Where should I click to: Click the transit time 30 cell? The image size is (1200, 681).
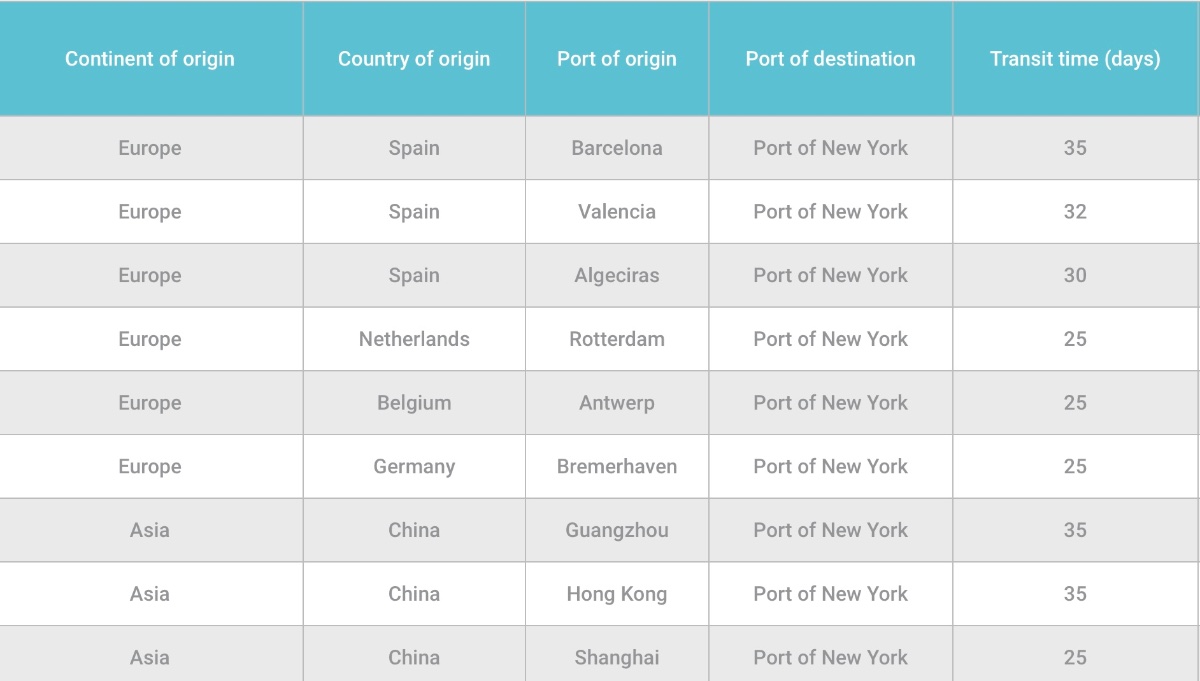(x=1075, y=276)
